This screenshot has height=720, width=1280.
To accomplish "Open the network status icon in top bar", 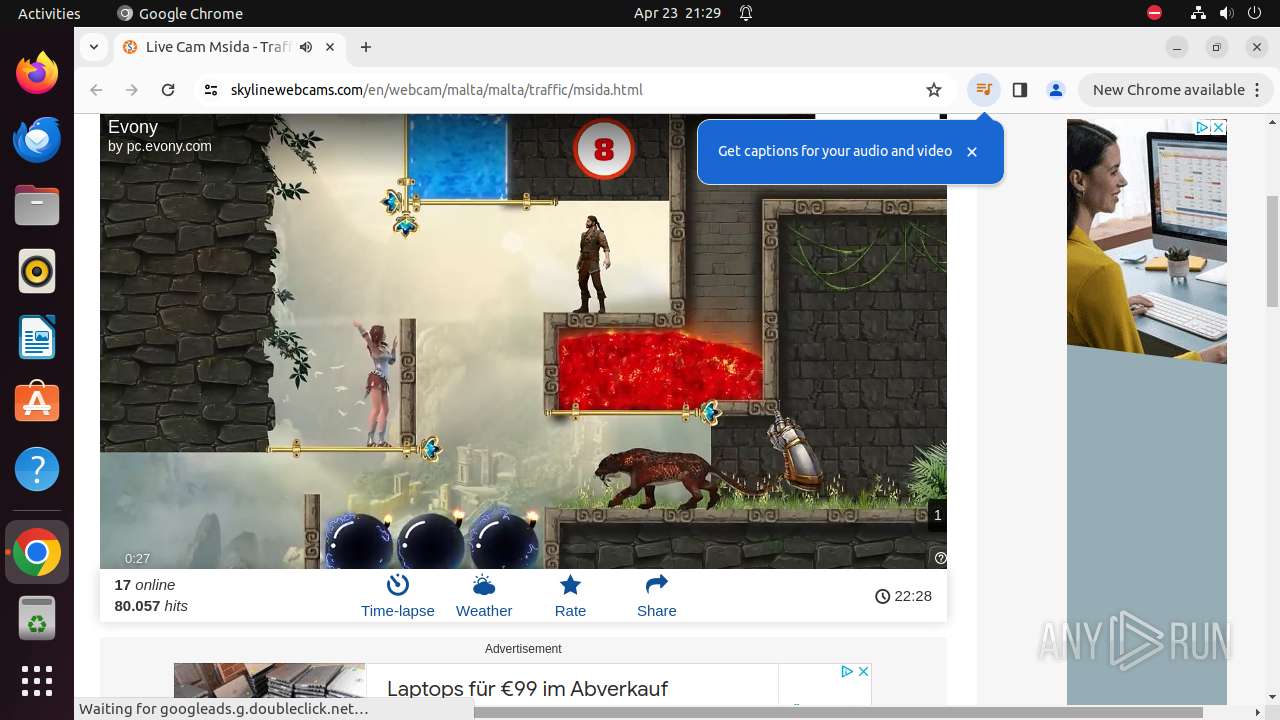I will coord(1199,13).
